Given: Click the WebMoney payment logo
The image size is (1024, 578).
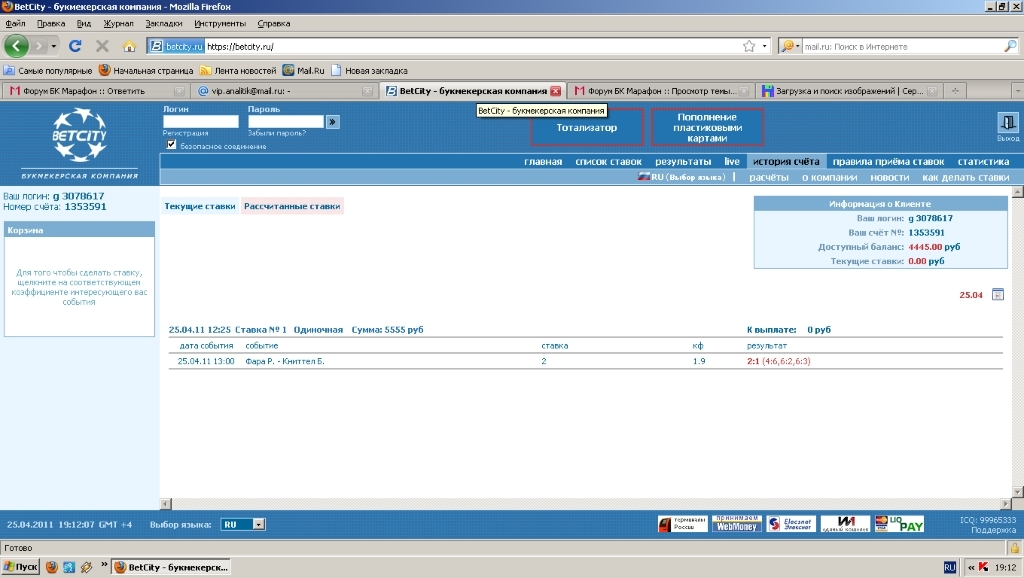Looking at the screenshot, I should (x=736, y=524).
